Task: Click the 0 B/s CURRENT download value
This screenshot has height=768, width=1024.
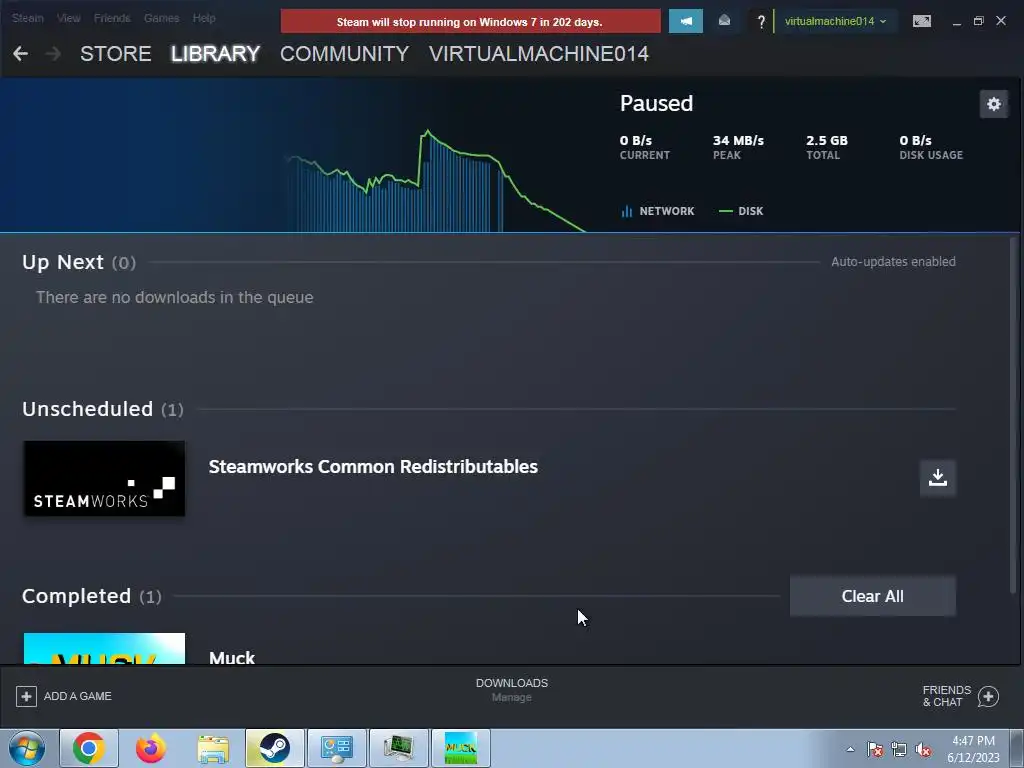Action: pos(635,140)
